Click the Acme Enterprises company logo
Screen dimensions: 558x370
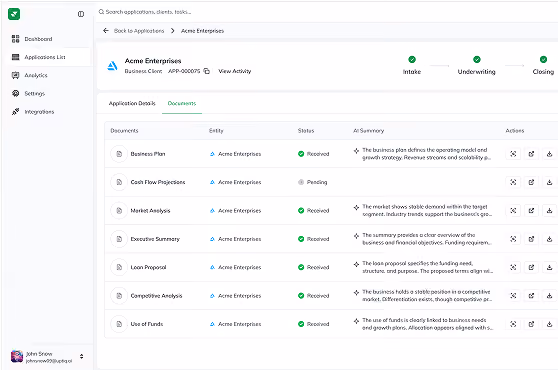tap(112, 66)
